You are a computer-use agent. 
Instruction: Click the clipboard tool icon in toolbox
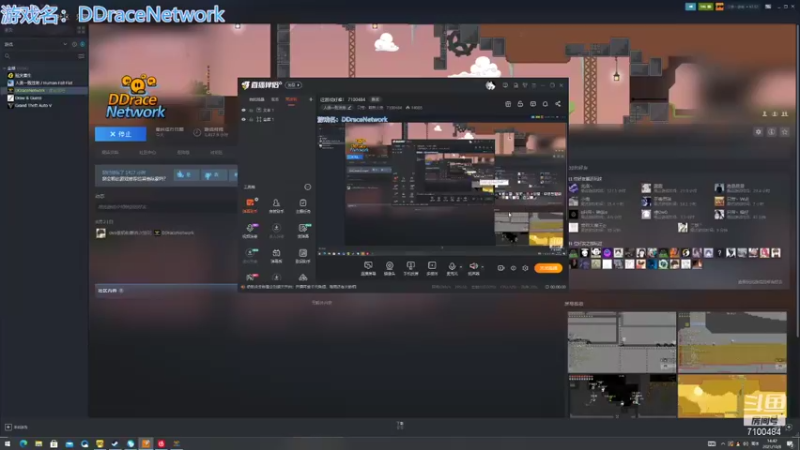[303, 205]
